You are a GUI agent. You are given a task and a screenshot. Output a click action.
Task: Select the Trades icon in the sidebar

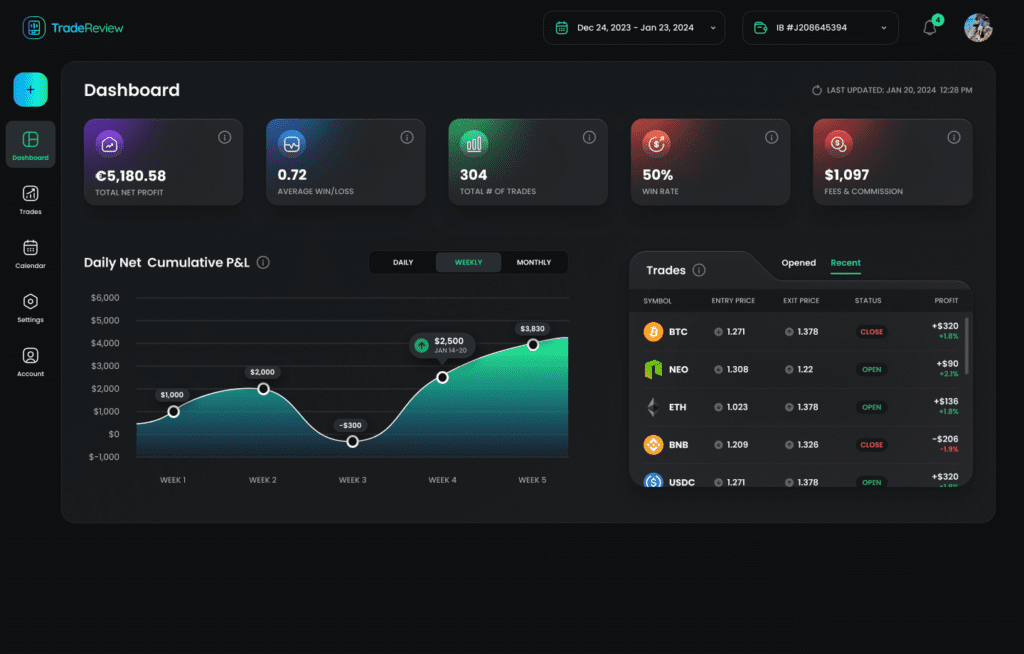(x=30, y=193)
